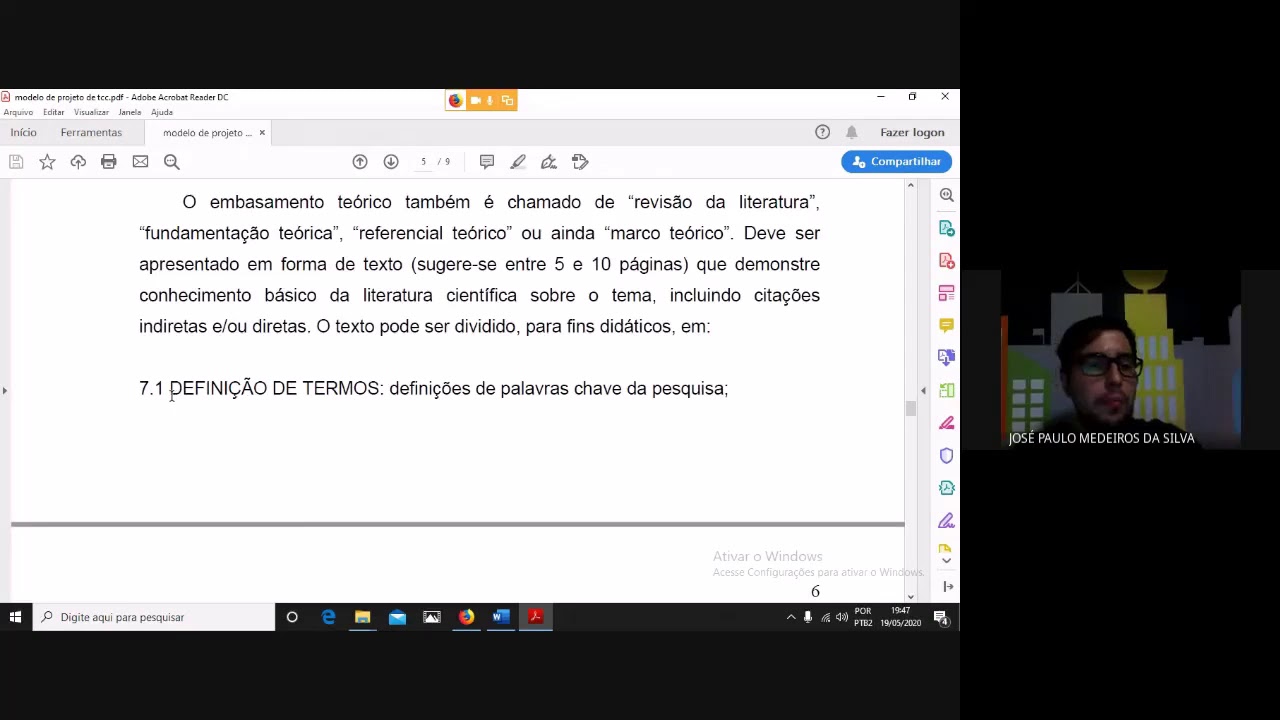Viewport: 1280px width, 720px height.
Task: Open File Explorer from taskbar
Action: pos(362,617)
